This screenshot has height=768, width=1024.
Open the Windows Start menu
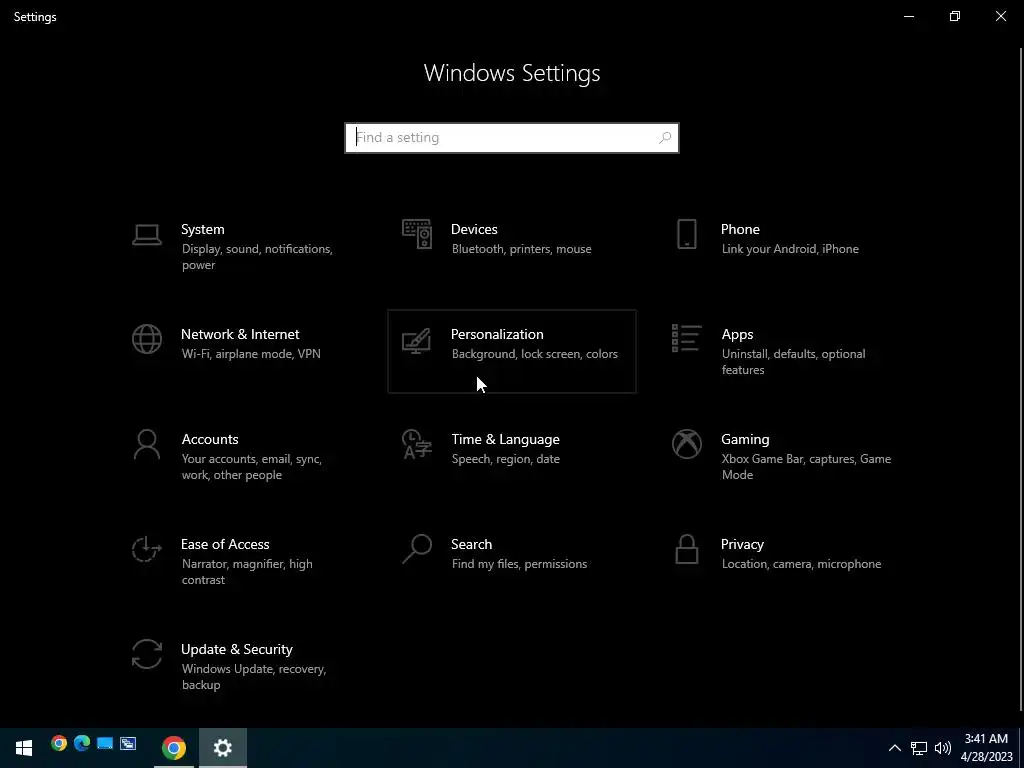[24, 748]
